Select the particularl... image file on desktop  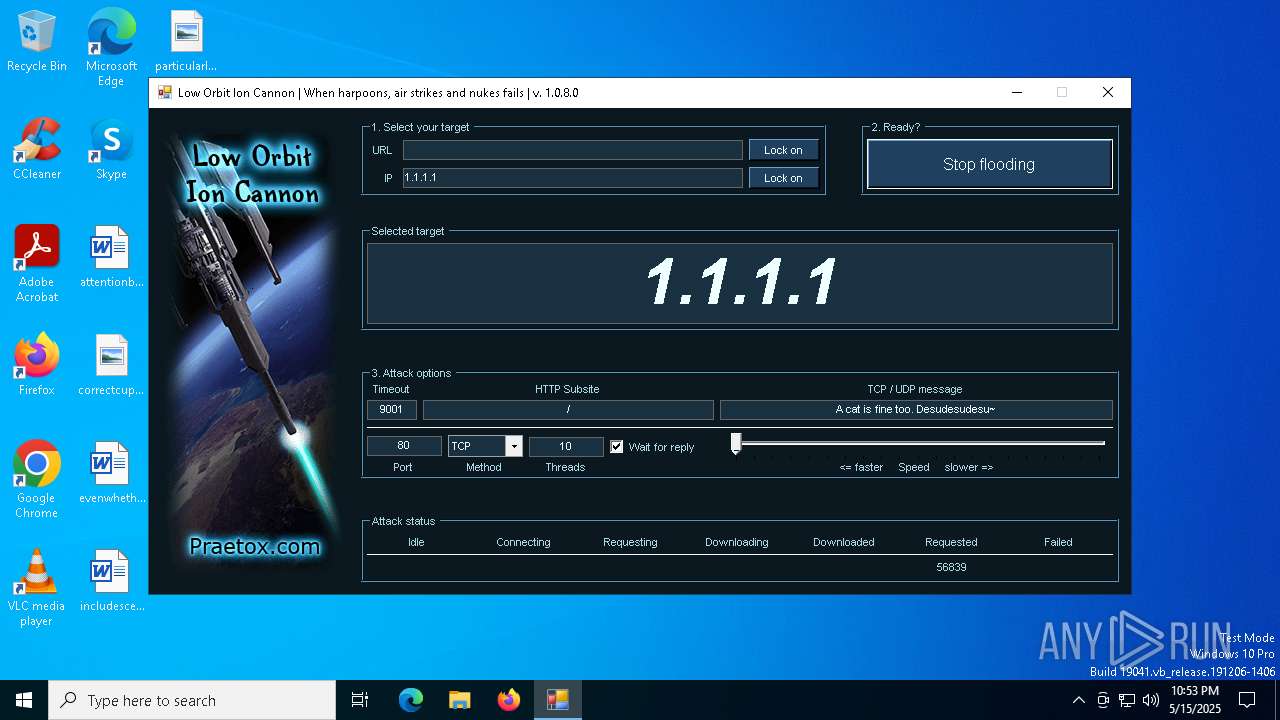coord(186,42)
